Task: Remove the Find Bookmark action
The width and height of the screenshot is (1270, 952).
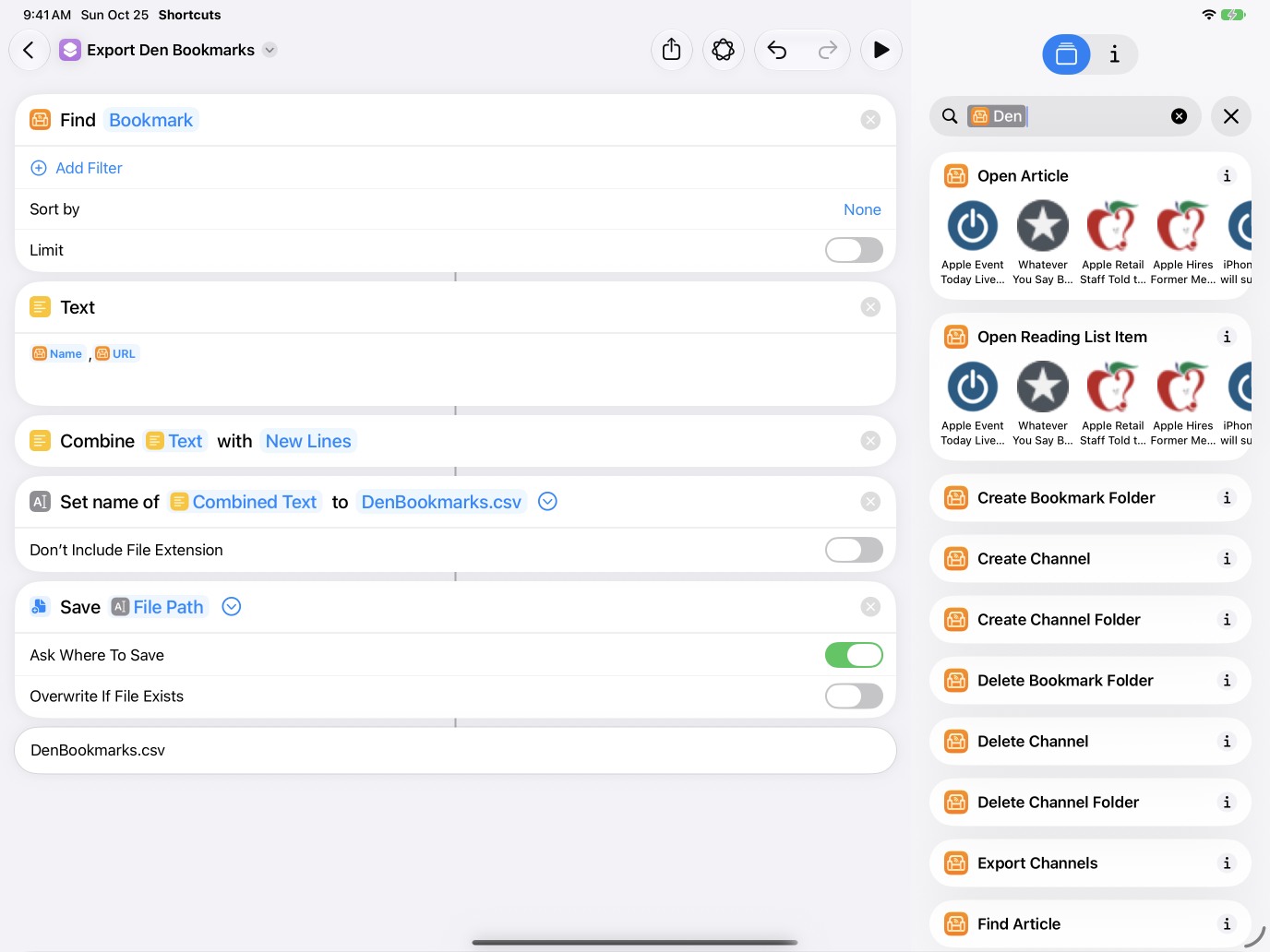Action: click(x=870, y=120)
